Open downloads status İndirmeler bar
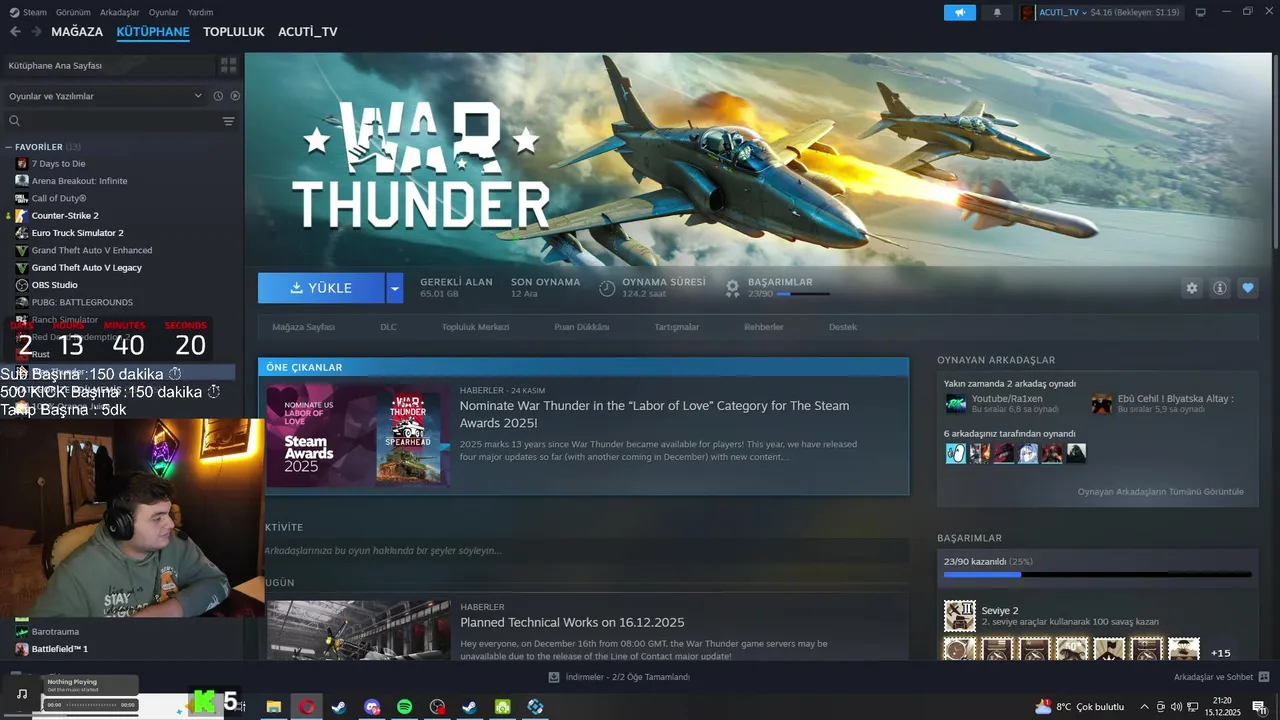The height and width of the screenshot is (720, 1280). tap(619, 677)
